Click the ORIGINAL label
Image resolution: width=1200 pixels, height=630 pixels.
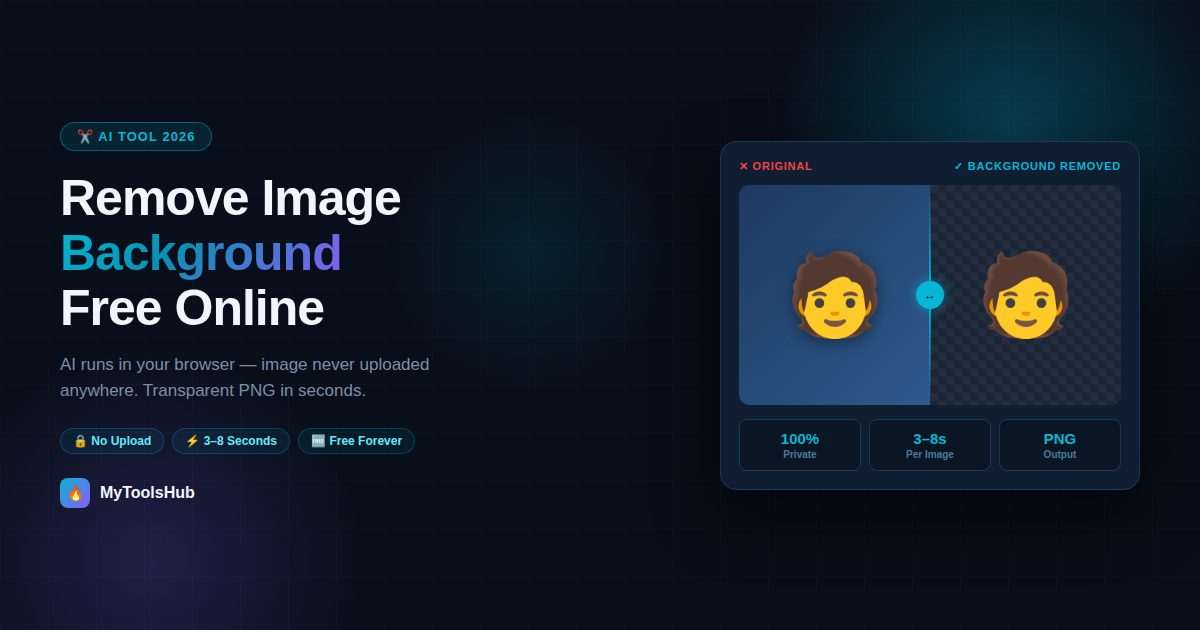(776, 166)
